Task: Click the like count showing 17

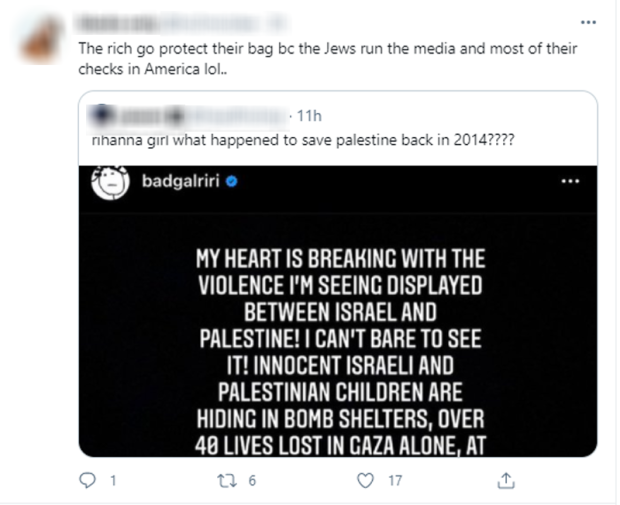Action: point(395,481)
